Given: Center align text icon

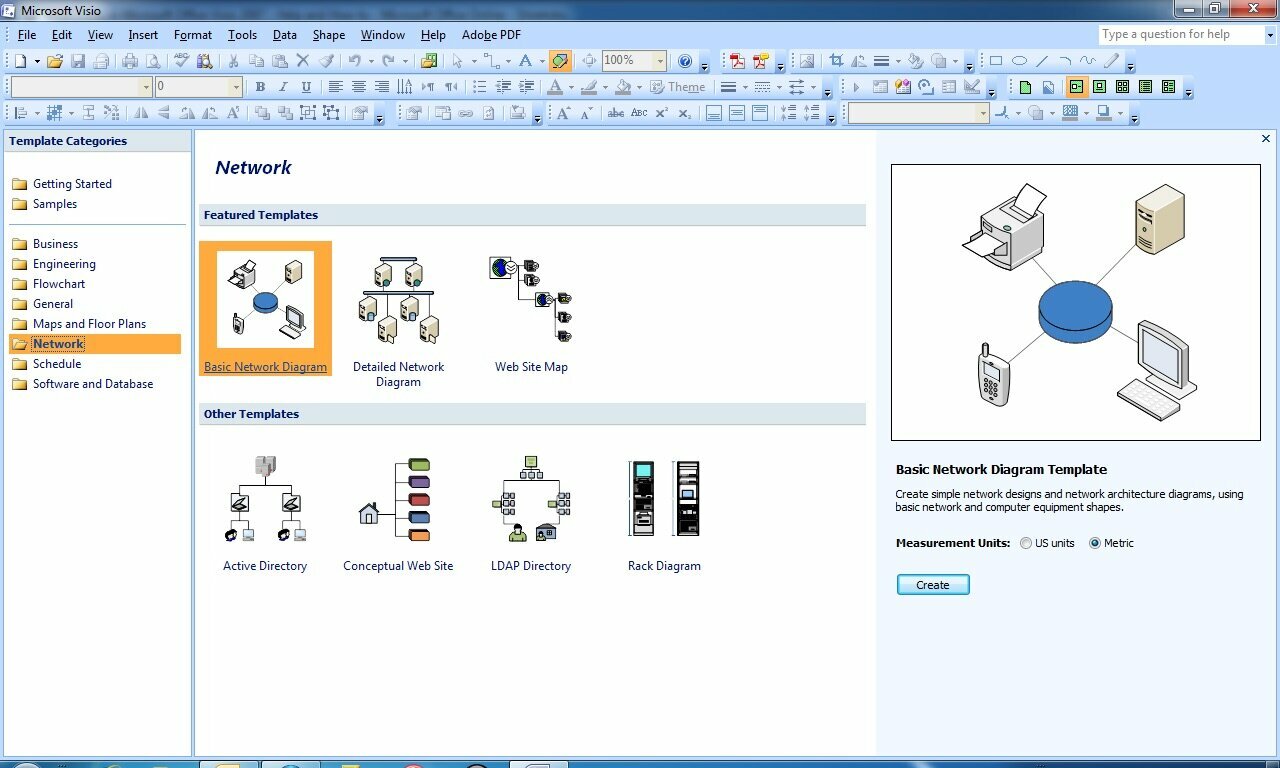Looking at the screenshot, I should tap(358, 87).
